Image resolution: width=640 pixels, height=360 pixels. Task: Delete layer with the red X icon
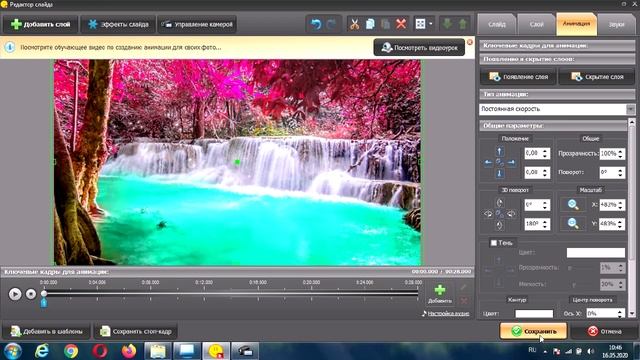[401, 24]
